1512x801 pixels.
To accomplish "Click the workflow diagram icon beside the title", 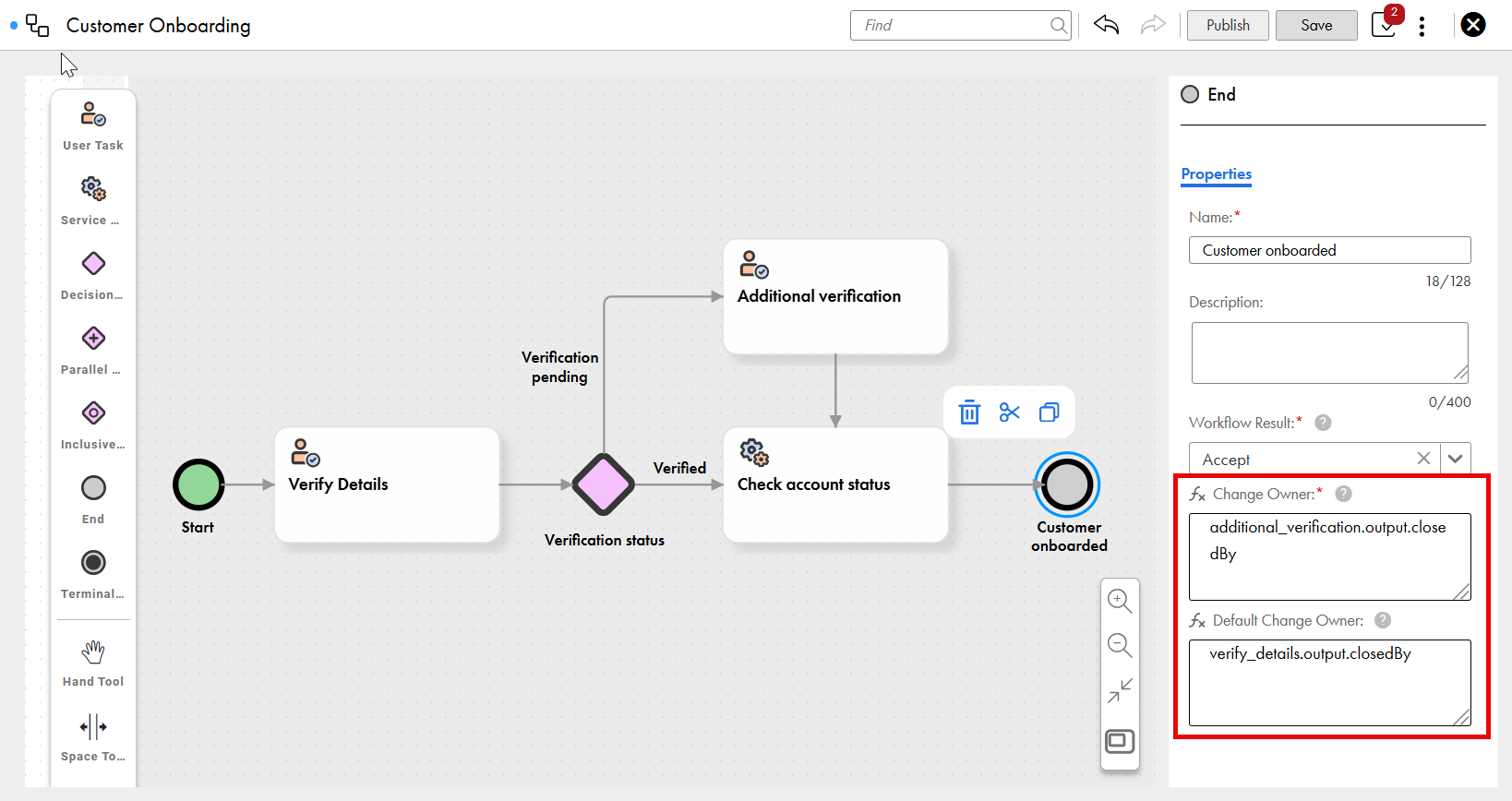I will pos(38,25).
